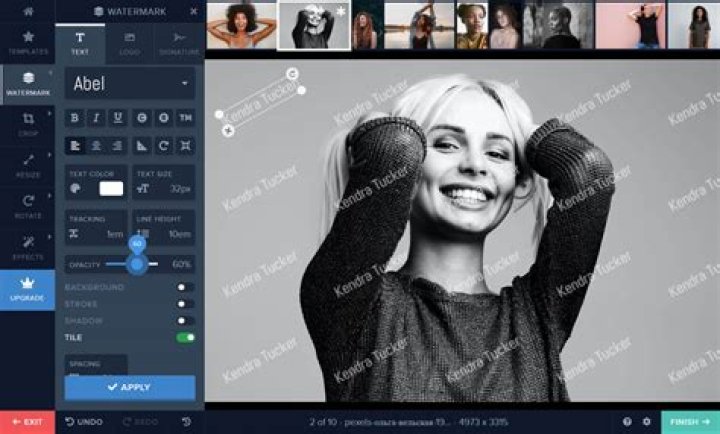Click the Apply button

pos(130,387)
